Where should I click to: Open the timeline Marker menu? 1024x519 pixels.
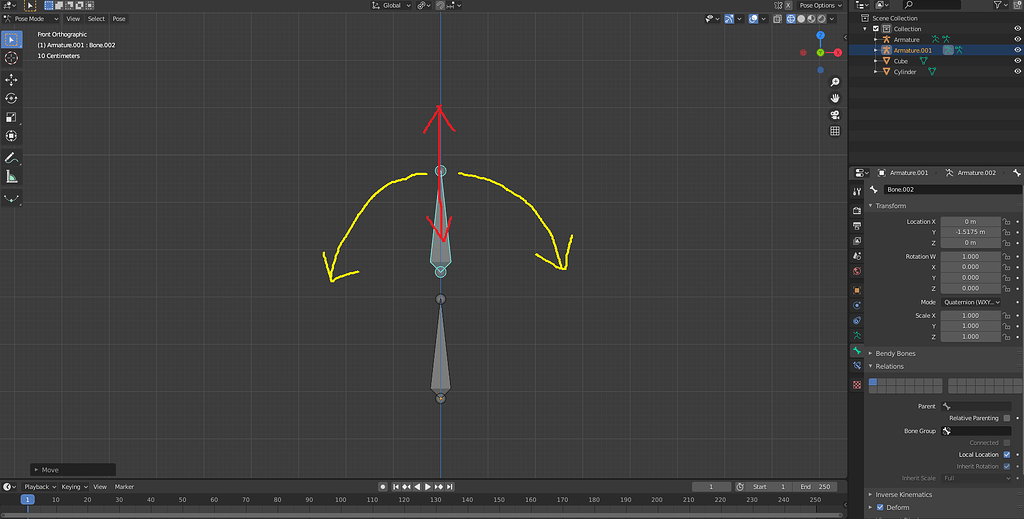(x=124, y=486)
